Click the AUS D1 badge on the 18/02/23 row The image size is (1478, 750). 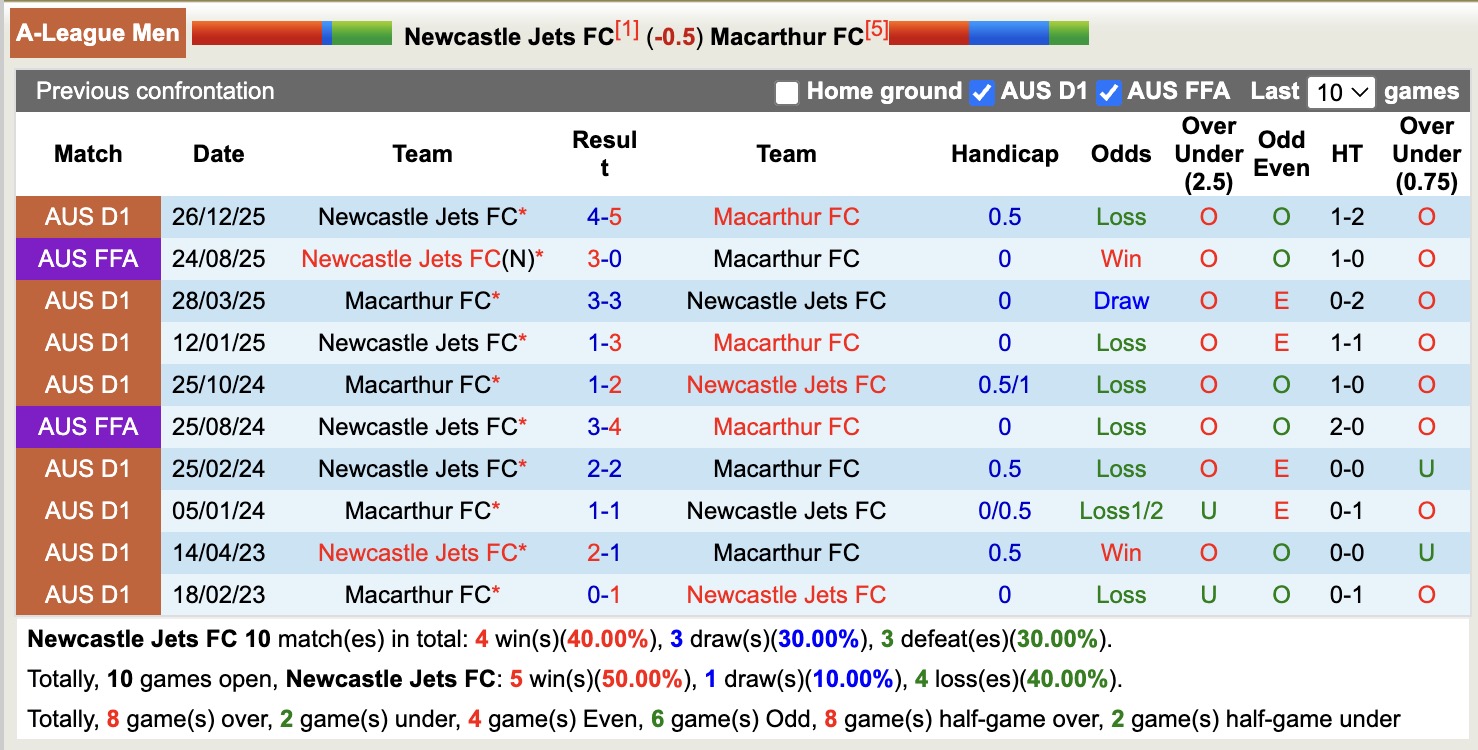click(87, 594)
